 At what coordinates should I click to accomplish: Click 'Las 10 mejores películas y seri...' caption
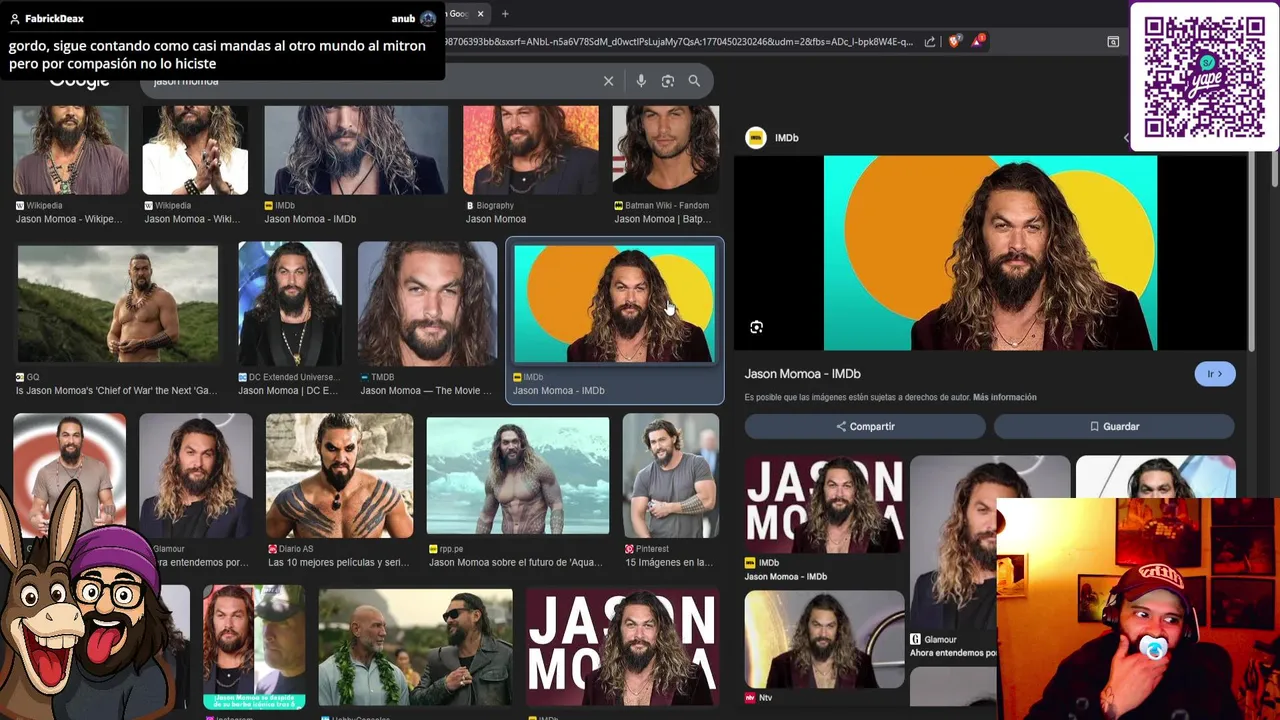click(x=339, y=563)
